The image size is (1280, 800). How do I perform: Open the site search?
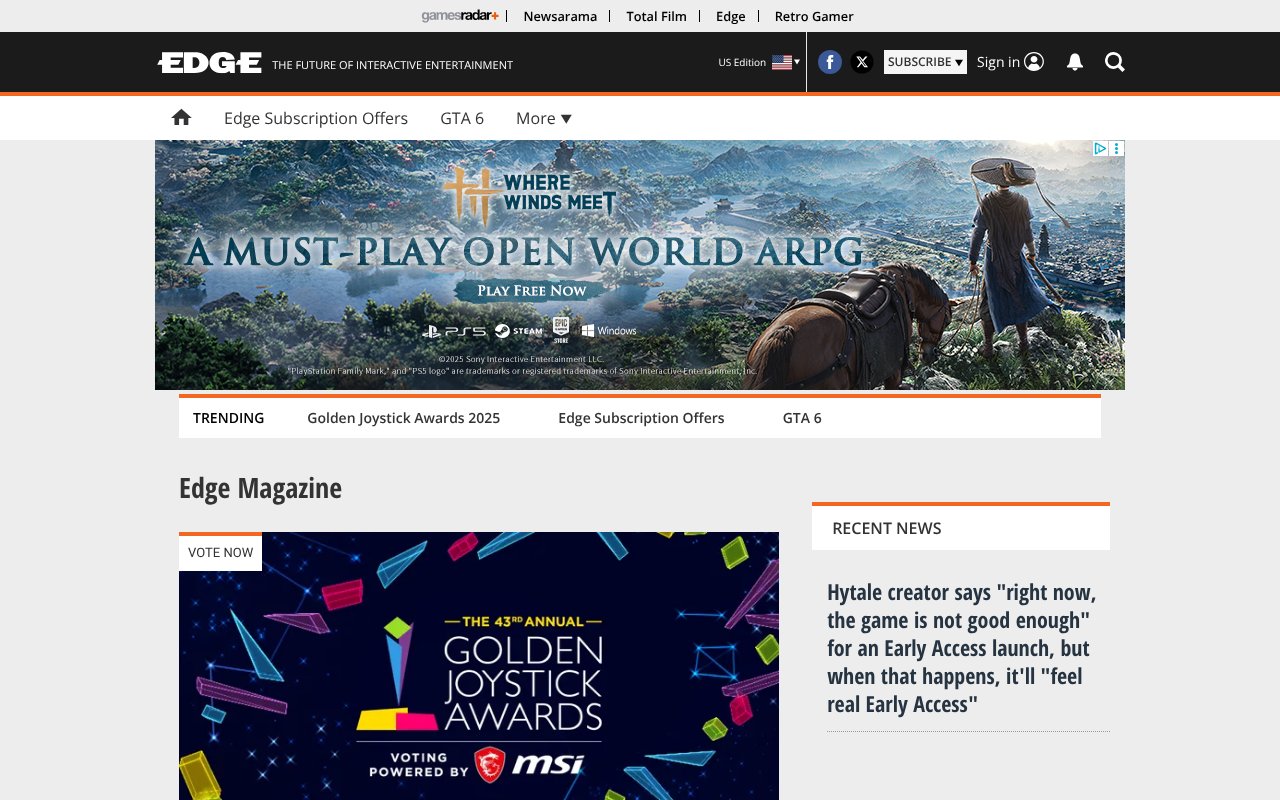click(1114, 62)
